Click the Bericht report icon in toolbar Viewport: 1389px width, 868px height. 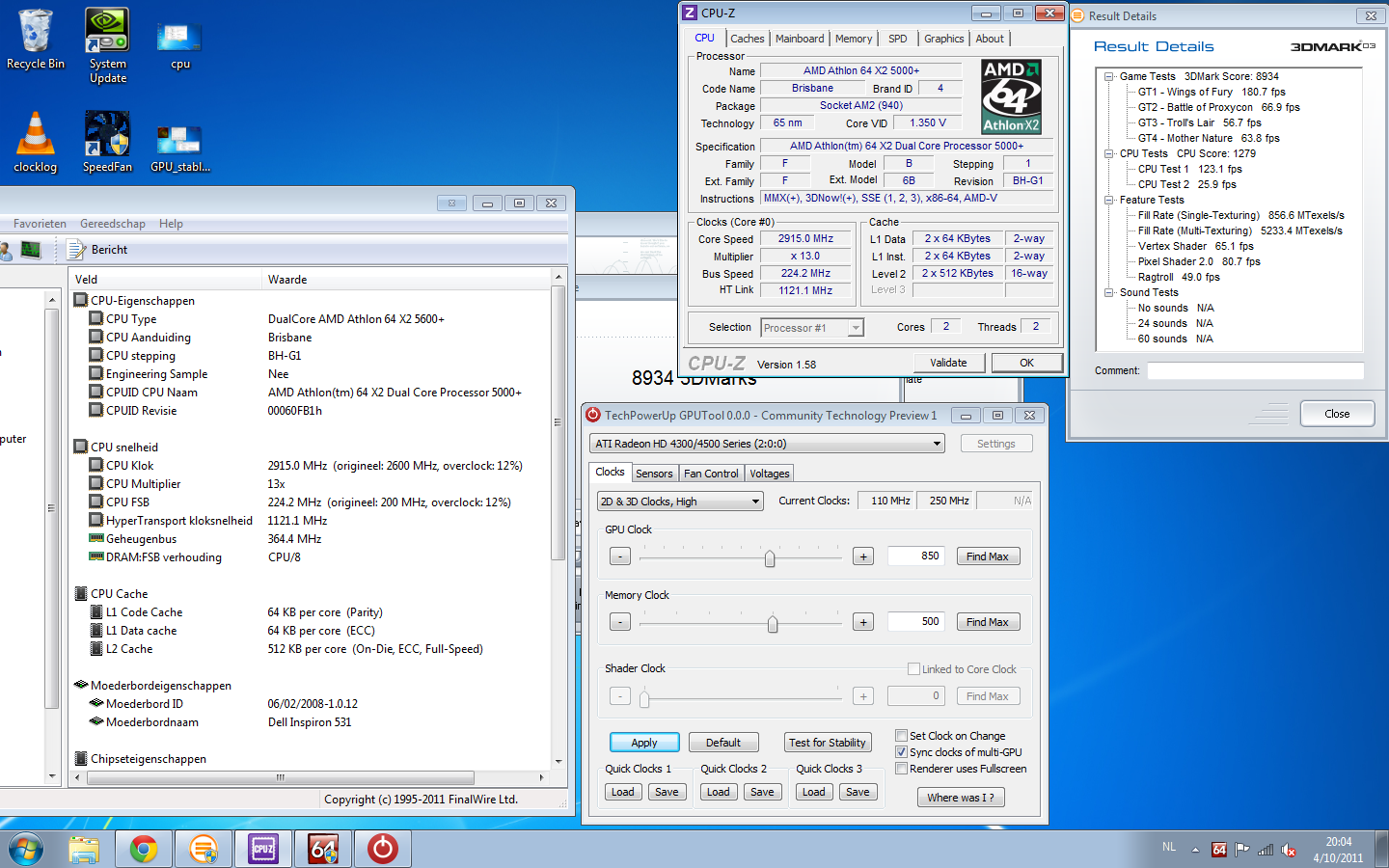(77, 250)
